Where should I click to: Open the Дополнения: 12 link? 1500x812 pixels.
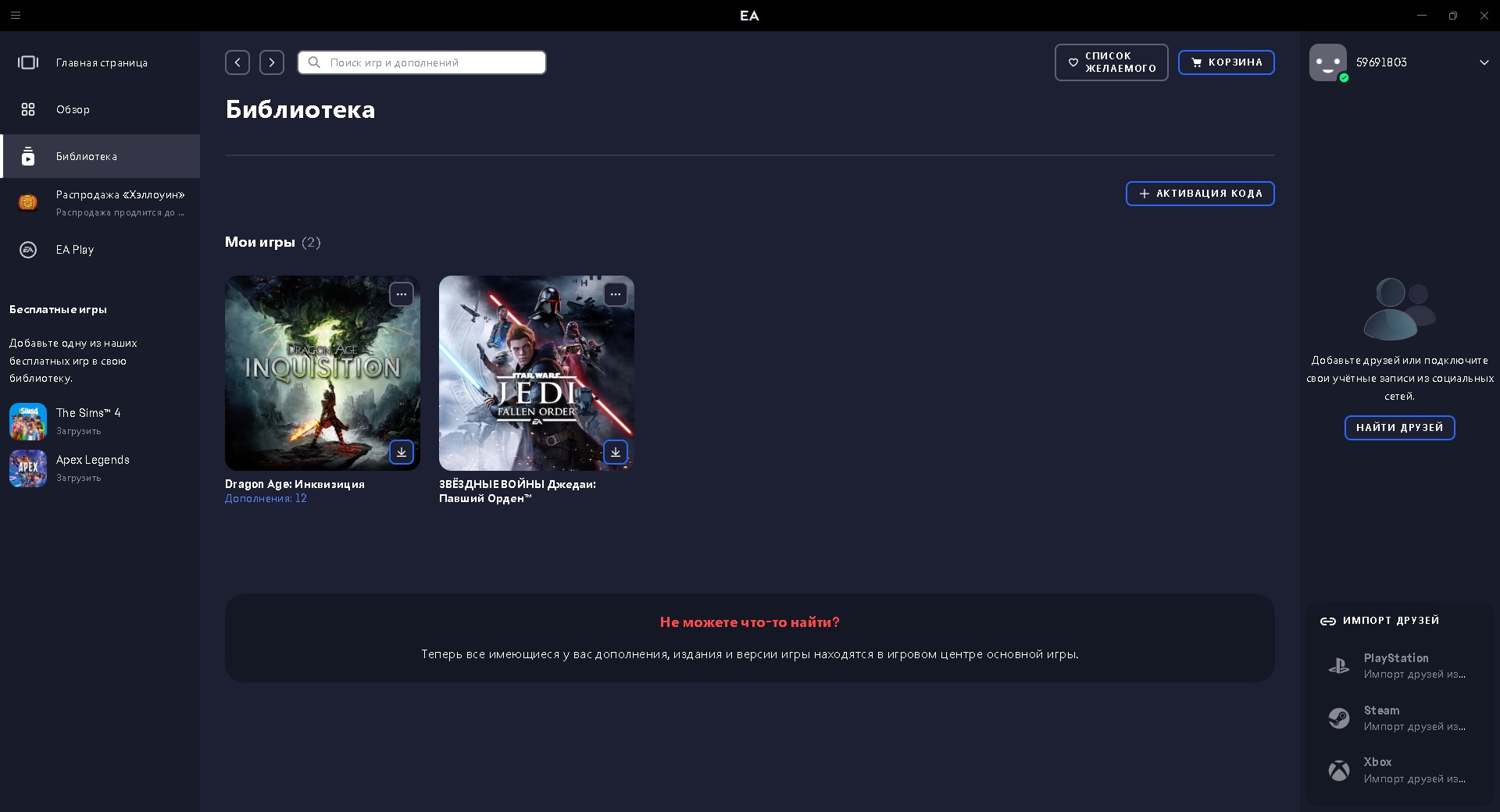pos(266,498)
